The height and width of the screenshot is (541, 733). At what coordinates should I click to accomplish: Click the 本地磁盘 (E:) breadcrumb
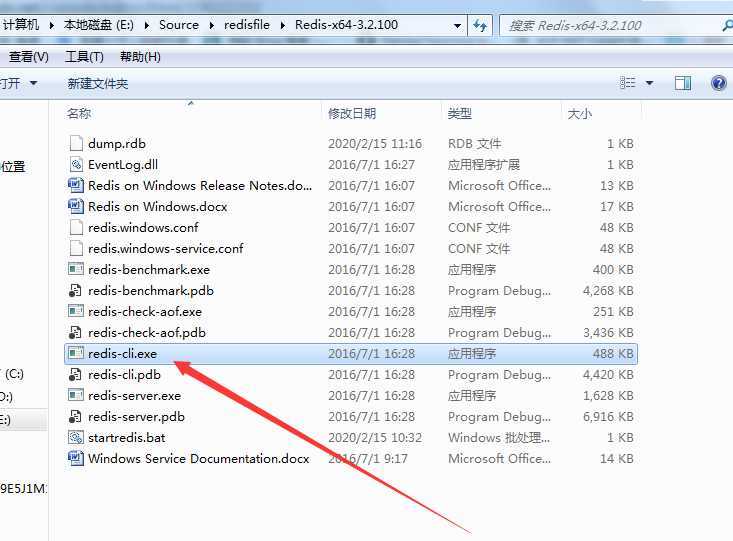99,25
